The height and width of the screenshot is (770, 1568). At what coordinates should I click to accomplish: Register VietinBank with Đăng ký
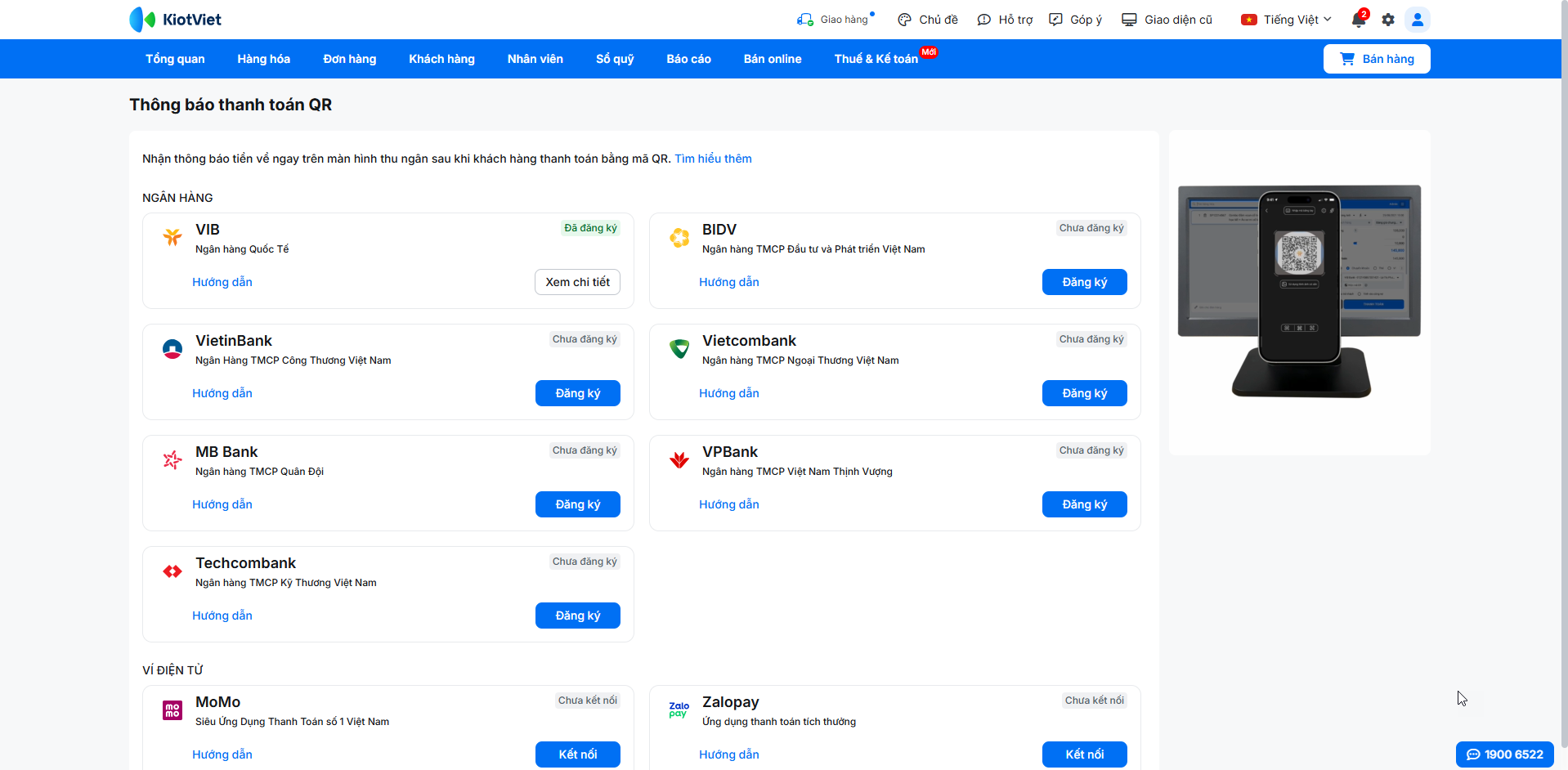pos(578,393)
